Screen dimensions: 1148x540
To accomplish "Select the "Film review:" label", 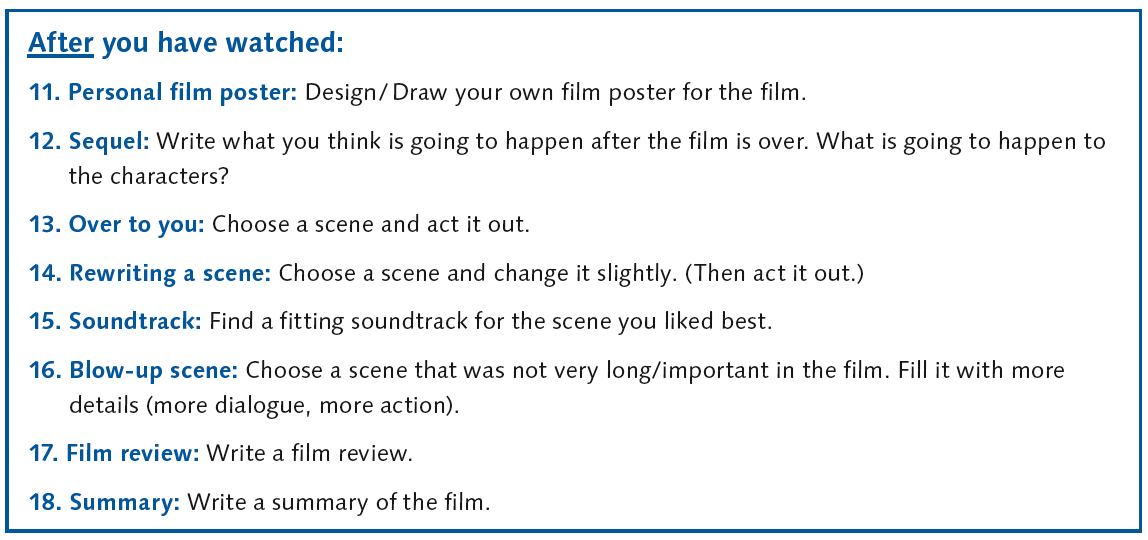I will point(133,454).
